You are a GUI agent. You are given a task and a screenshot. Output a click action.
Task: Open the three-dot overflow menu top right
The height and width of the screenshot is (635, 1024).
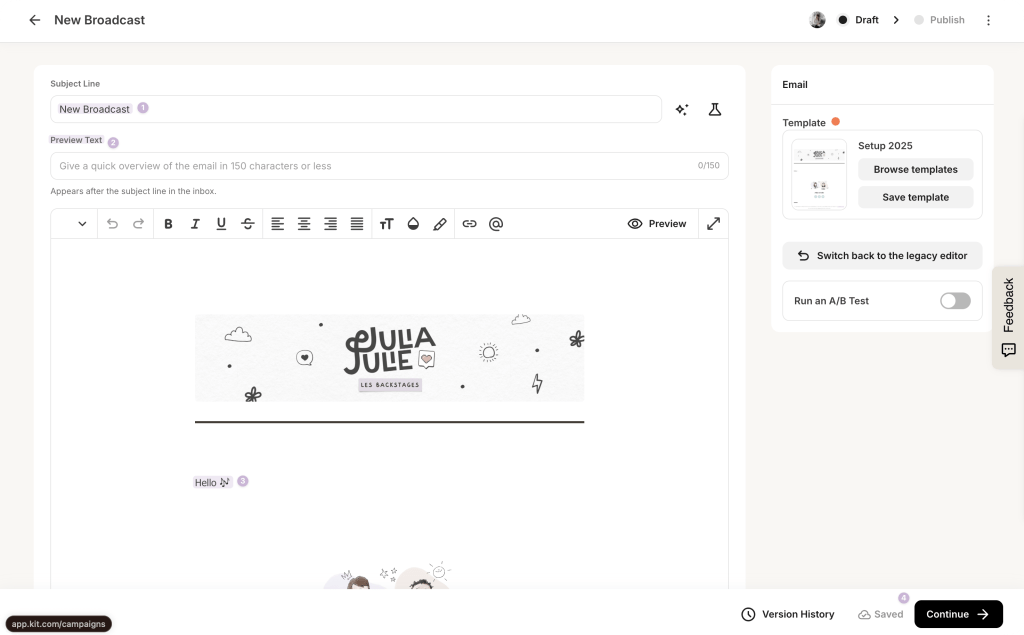pyautogui.click(x=988, y=19)
